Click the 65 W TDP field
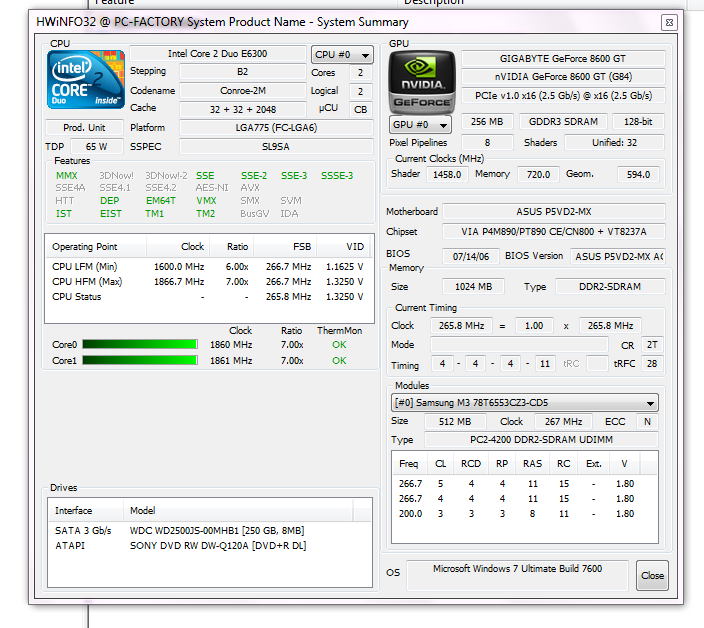The width and height of the screenshot is (704, 628). pyautogui.click(x=97, y=147)
